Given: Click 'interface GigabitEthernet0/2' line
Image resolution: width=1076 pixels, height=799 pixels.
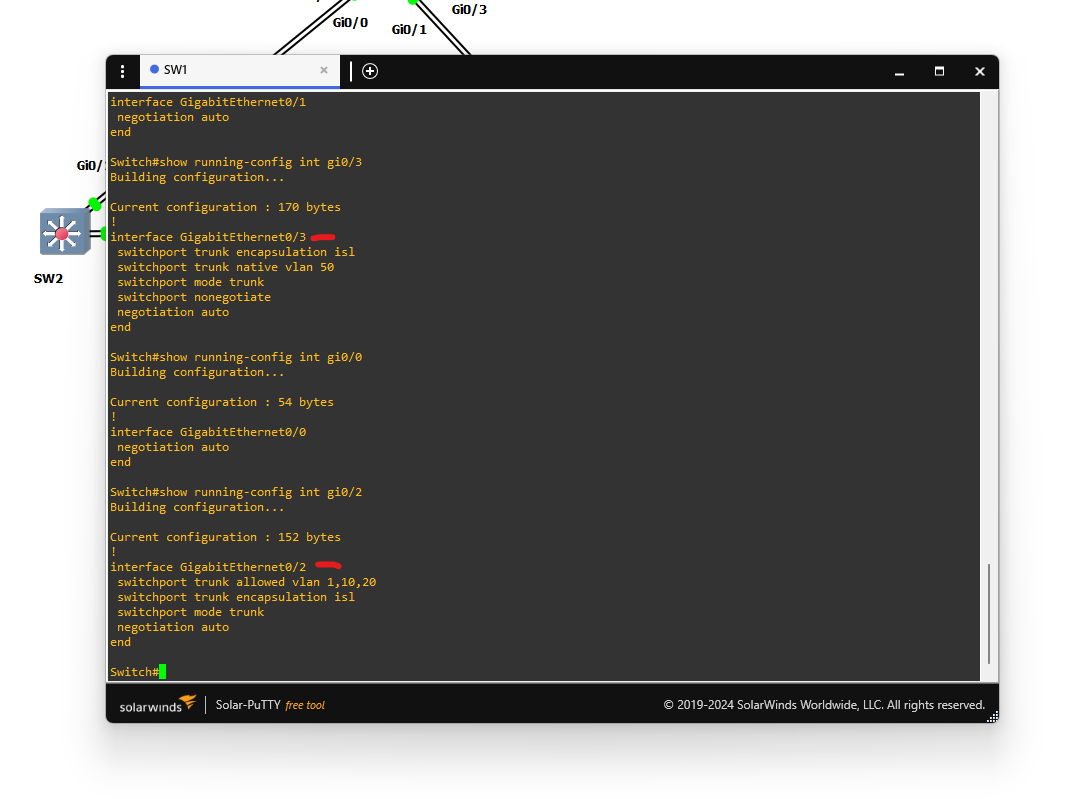Looking at the screenshot, I should [208, 567].
